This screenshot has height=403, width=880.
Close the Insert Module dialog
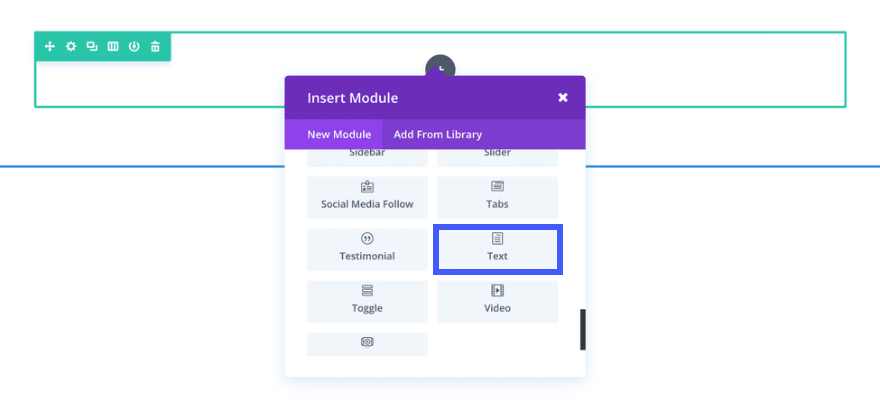pyautogui.click(x=563, y=97)
